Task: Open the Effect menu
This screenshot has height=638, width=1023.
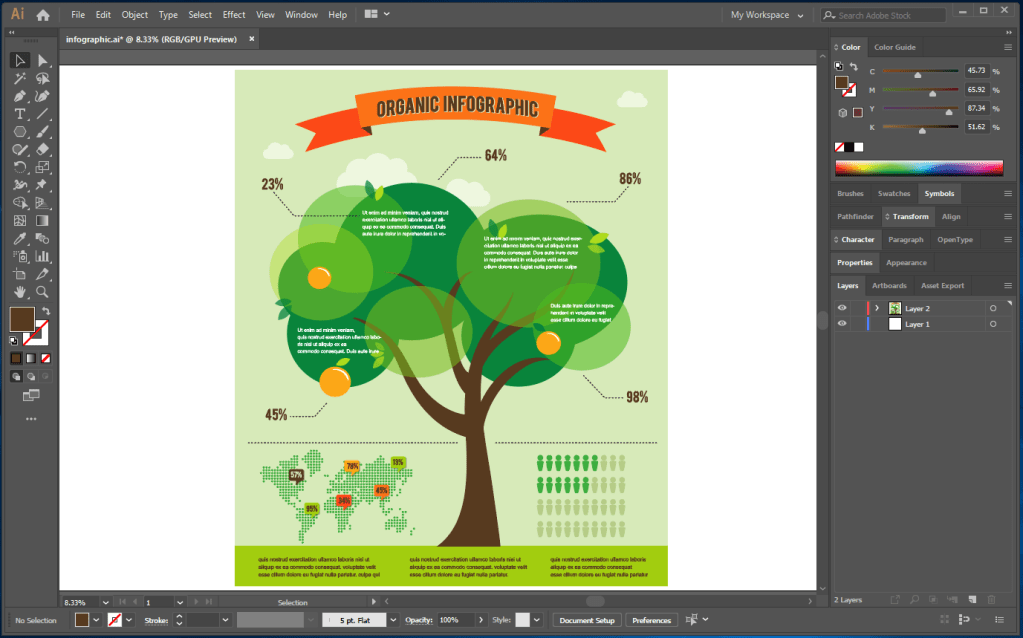Action: (234, 15)
